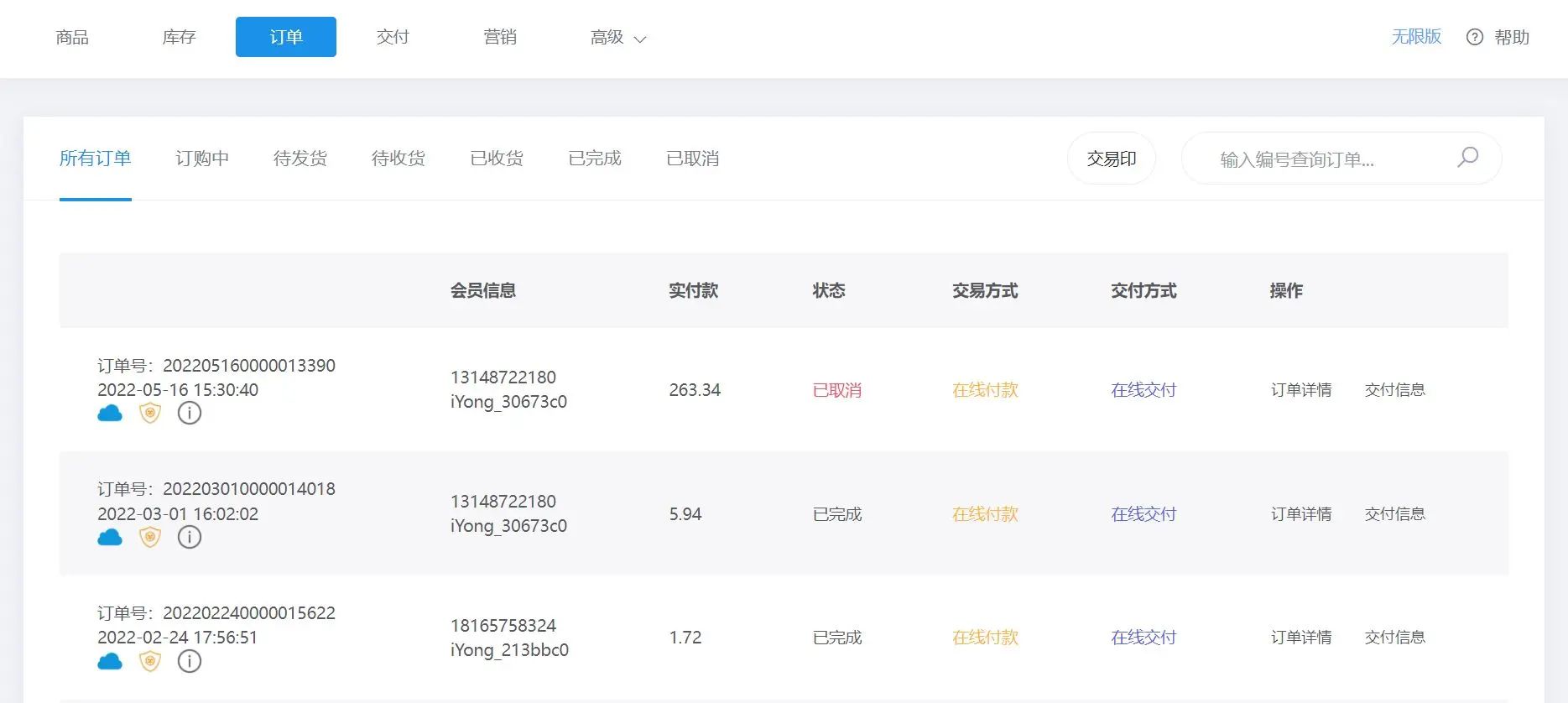Viewport: 1568px width, 703px height.
Task: Expand the 高级 dropdown menu
Action: tap(618, 38)
